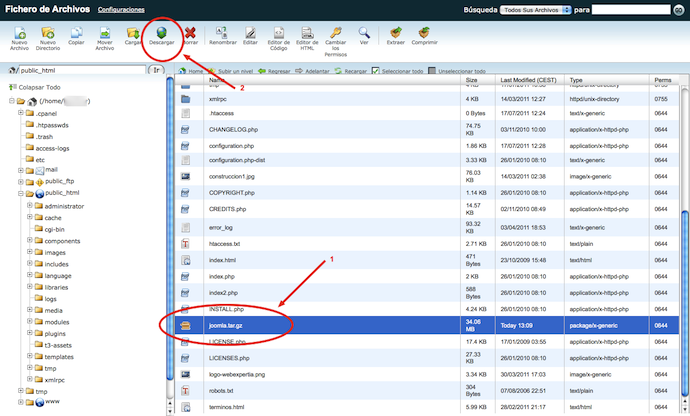Select the index2.php file
690x416 pixels.
tap(223, 293)
